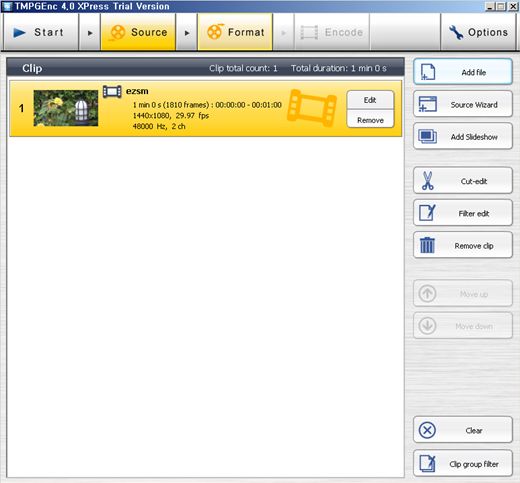Click the Encode stage button
The height and width of the screenshot is (483, 520).
click(x=332, y=32)
